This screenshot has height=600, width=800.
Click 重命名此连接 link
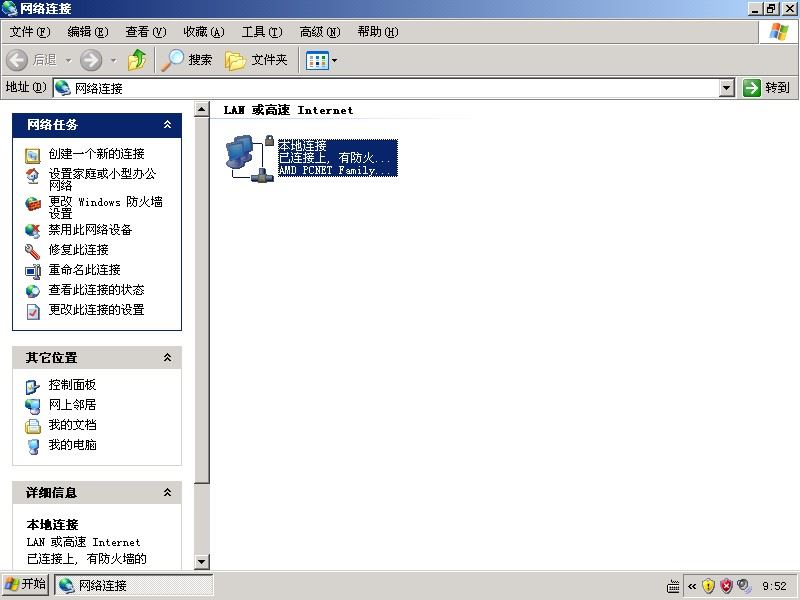85,269
